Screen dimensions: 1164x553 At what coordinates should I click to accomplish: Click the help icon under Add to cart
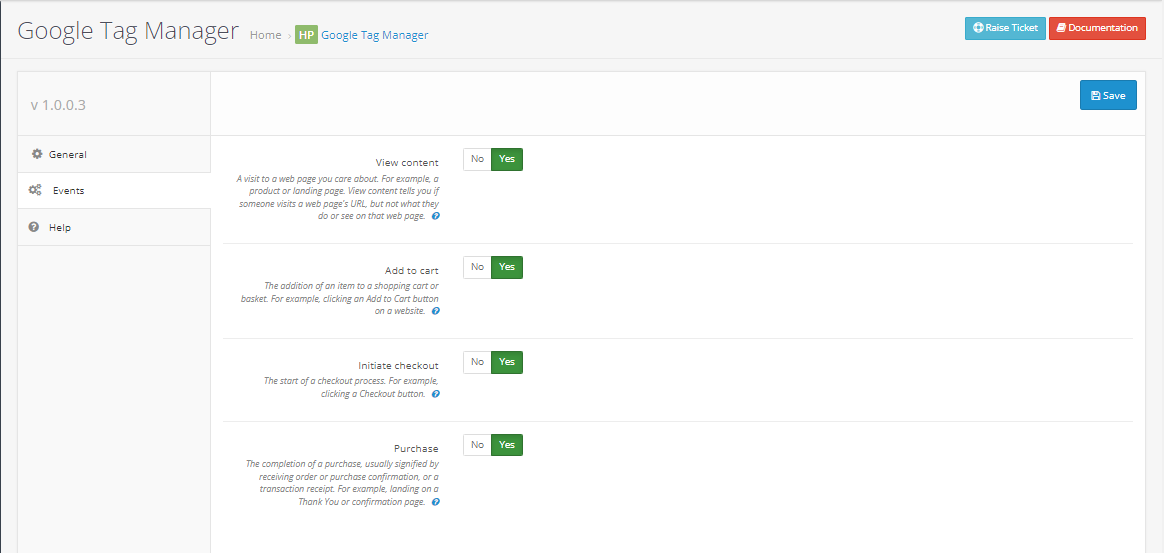point(436,311)
